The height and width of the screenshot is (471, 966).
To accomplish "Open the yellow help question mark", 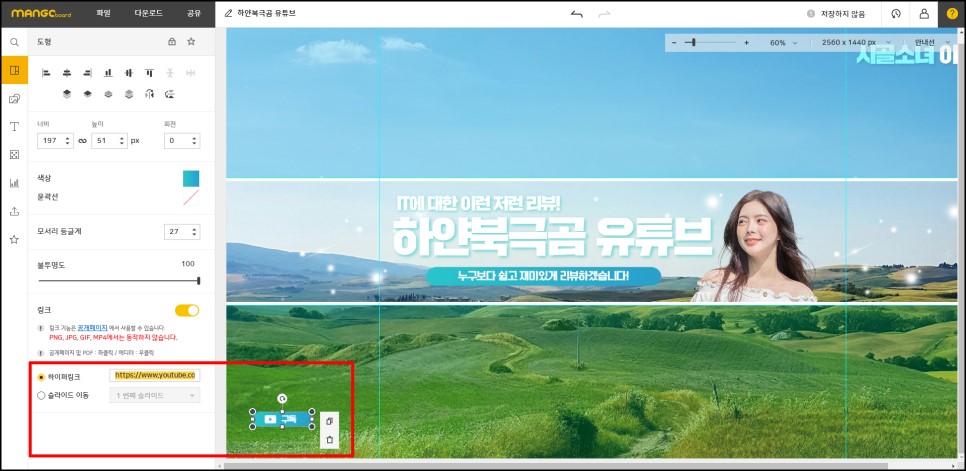I will 952,14.
